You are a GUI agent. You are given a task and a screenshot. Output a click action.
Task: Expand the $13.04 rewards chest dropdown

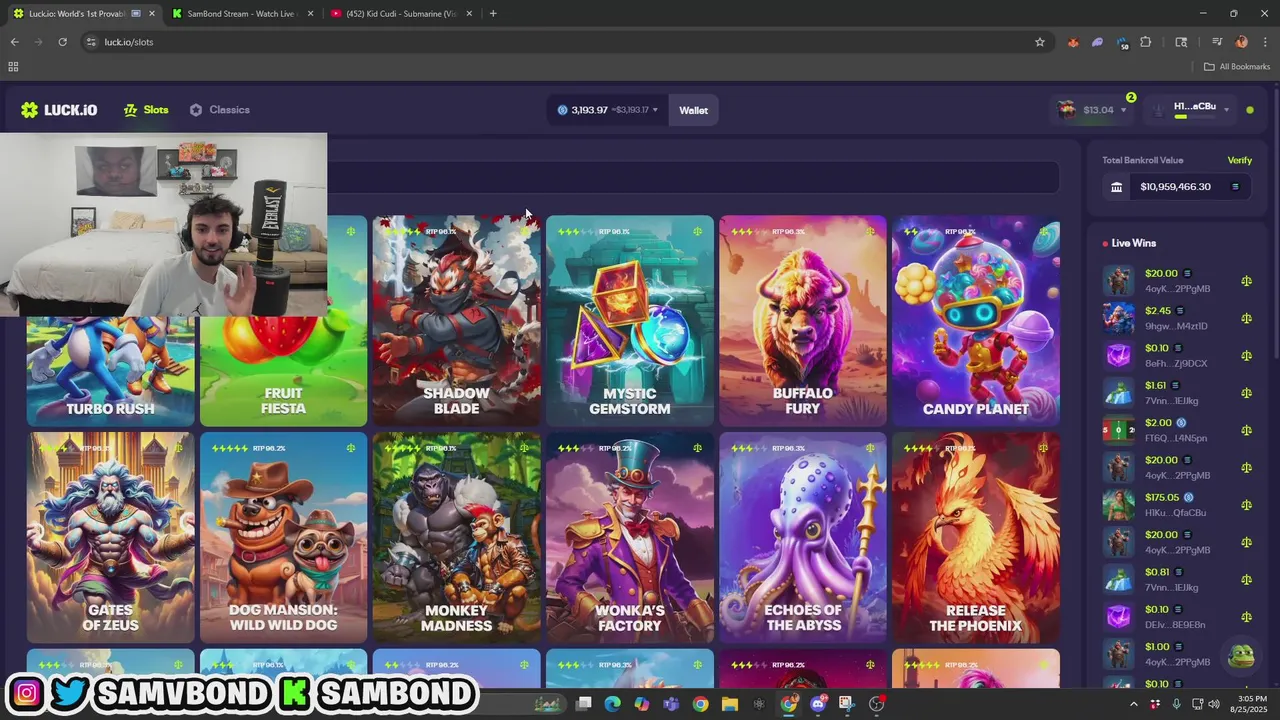pos(1094,110)
